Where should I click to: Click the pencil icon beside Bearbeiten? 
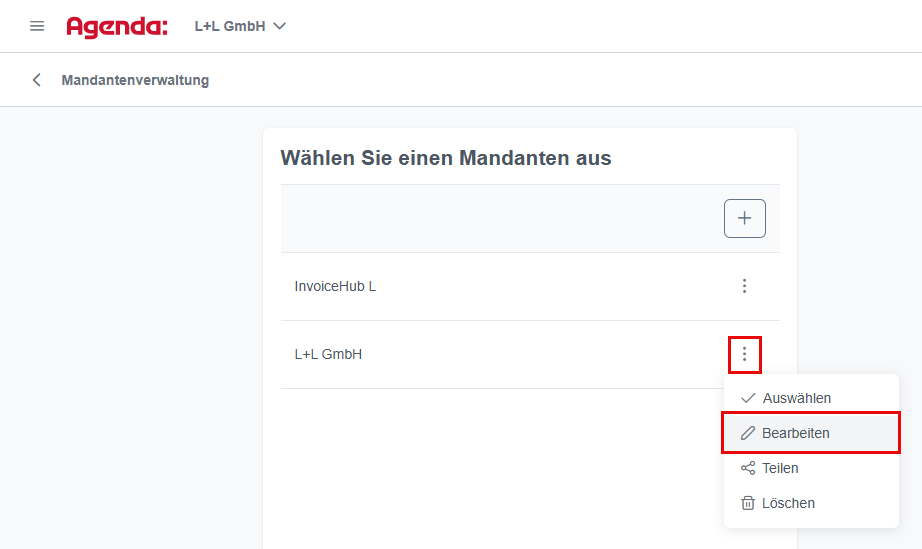[x=747, y=433]
